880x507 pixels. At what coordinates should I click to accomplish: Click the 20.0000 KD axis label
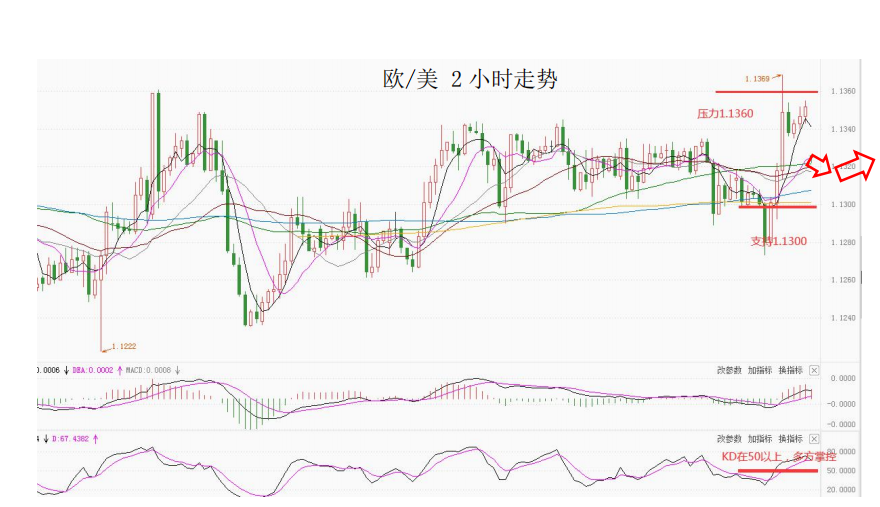(x=841, y=490)
